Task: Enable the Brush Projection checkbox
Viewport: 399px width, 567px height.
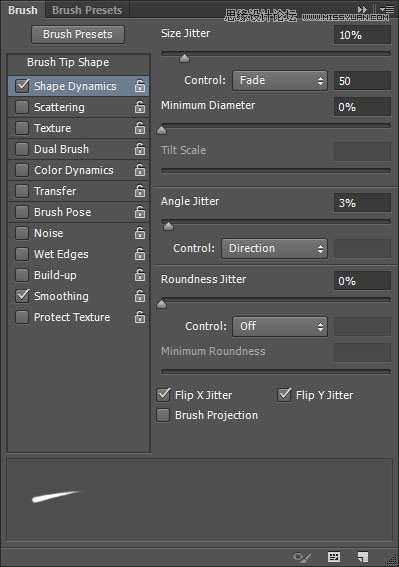Action: 163,415
